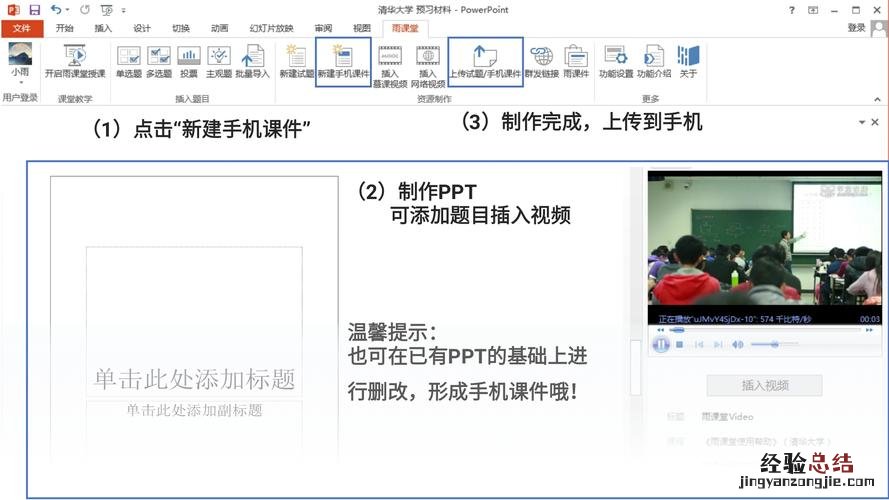The image size is (889, 500).
Task: Mute the video player volume icon
Action: pyautogui.click(x=738, y=344)
